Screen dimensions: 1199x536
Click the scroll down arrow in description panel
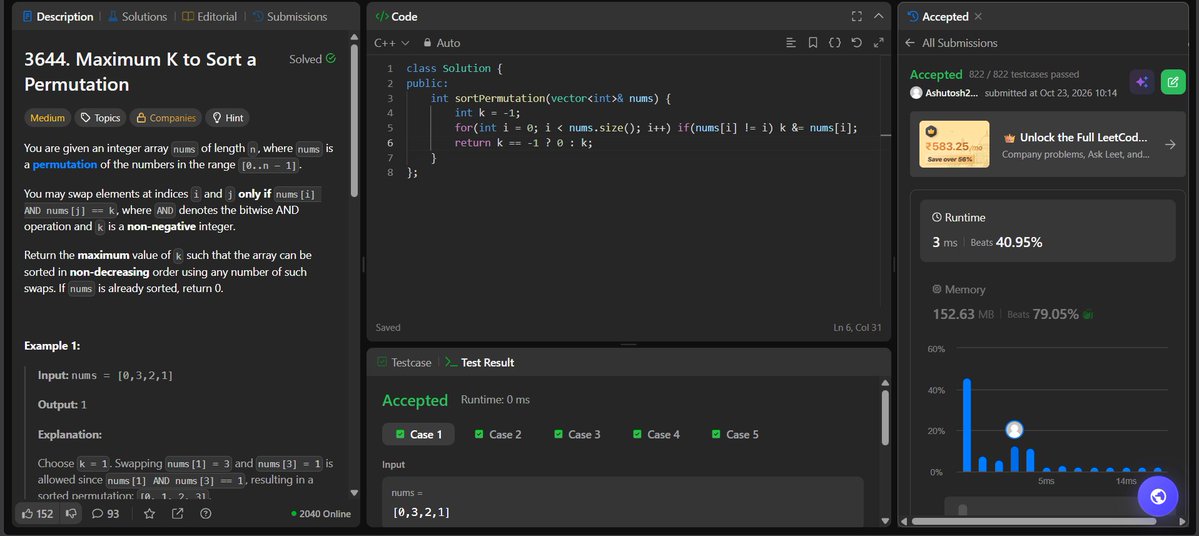pyautogui.click(x=354, y=493)
